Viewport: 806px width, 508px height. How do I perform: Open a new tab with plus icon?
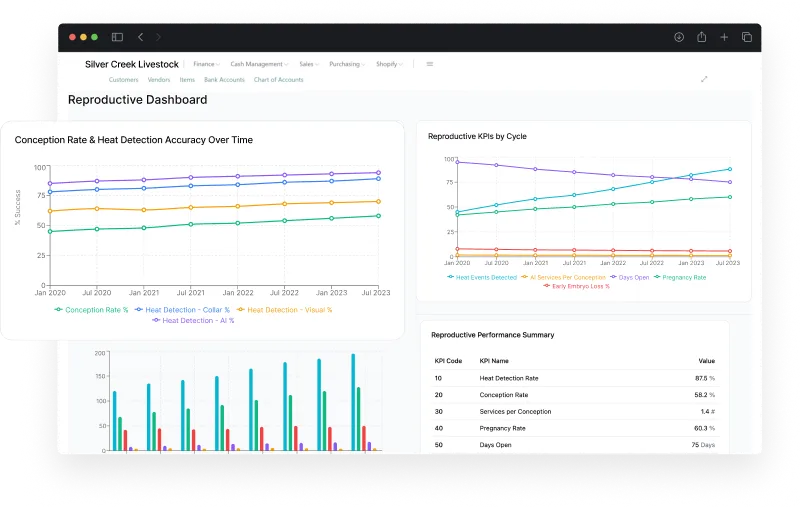click(724, 37)
